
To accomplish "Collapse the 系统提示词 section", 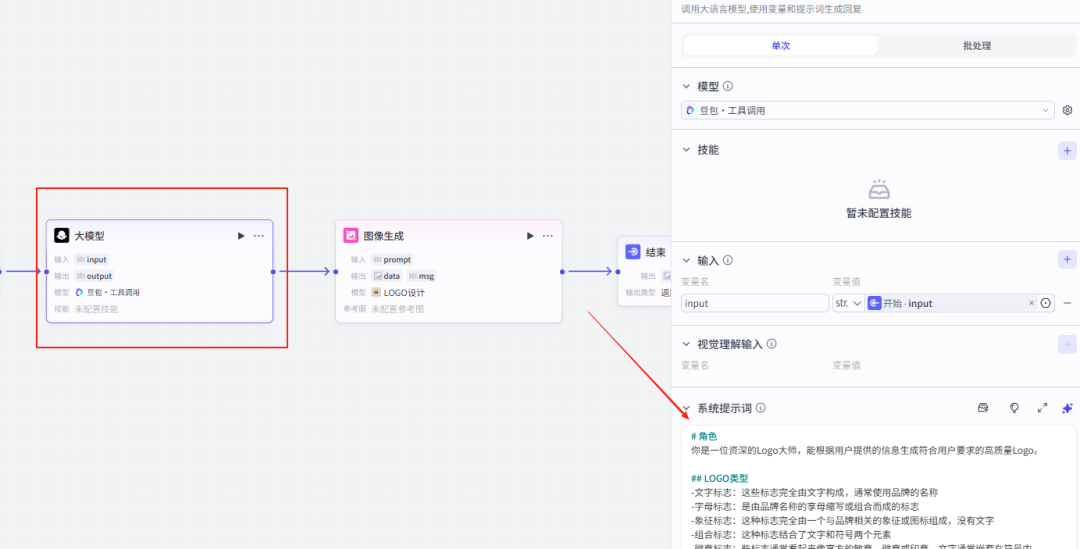I will (x=686, y=408).
